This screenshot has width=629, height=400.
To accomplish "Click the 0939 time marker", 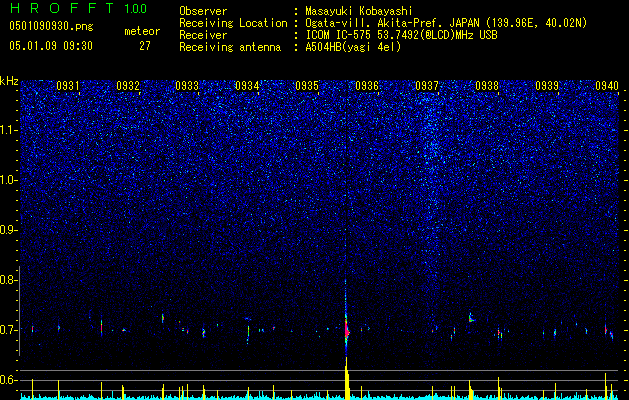I will pos(547,86).
